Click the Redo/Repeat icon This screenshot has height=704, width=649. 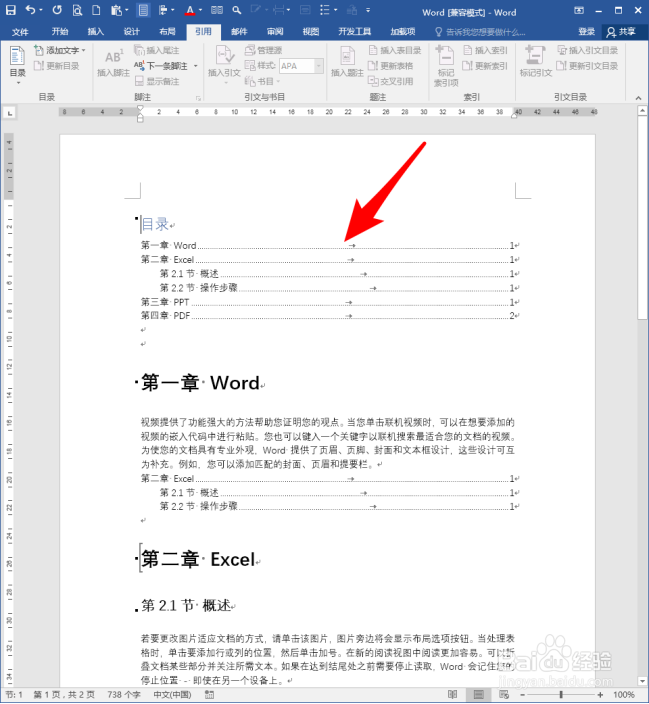pos(57,9)
